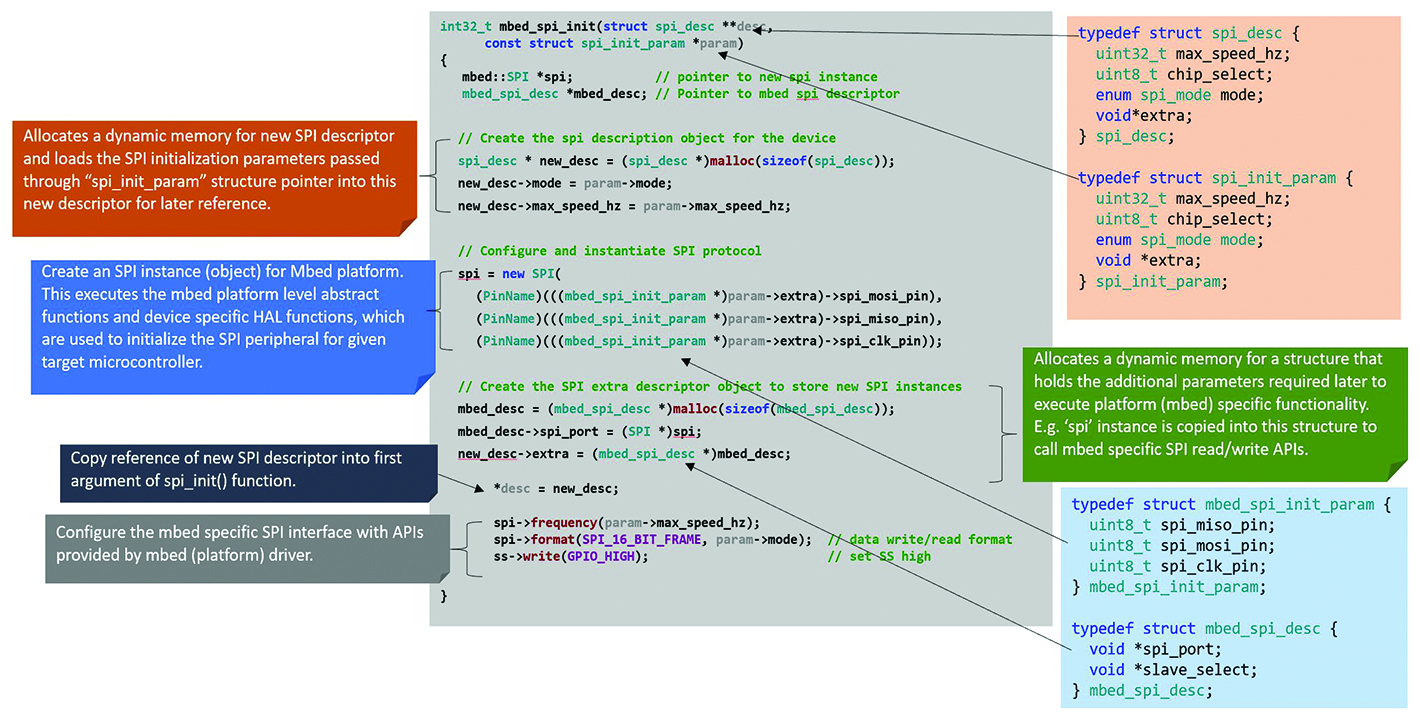Click the PinName line ending in '->spi_clk_pin));'
This screenshot has height=719, width=1420.
tap(709, 341)
